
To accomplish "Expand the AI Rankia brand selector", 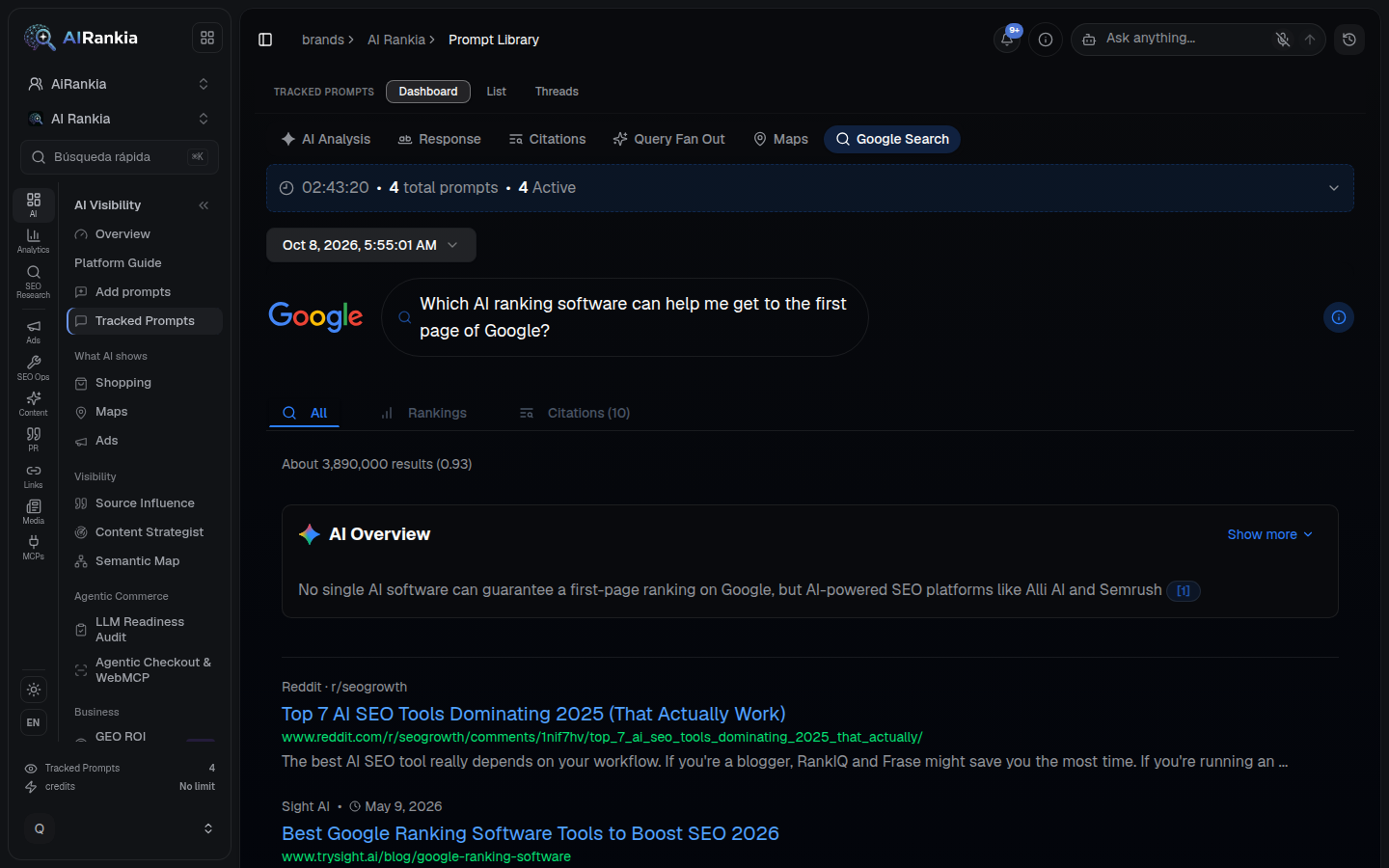I will pyautogui.click(x=120, y=119).
